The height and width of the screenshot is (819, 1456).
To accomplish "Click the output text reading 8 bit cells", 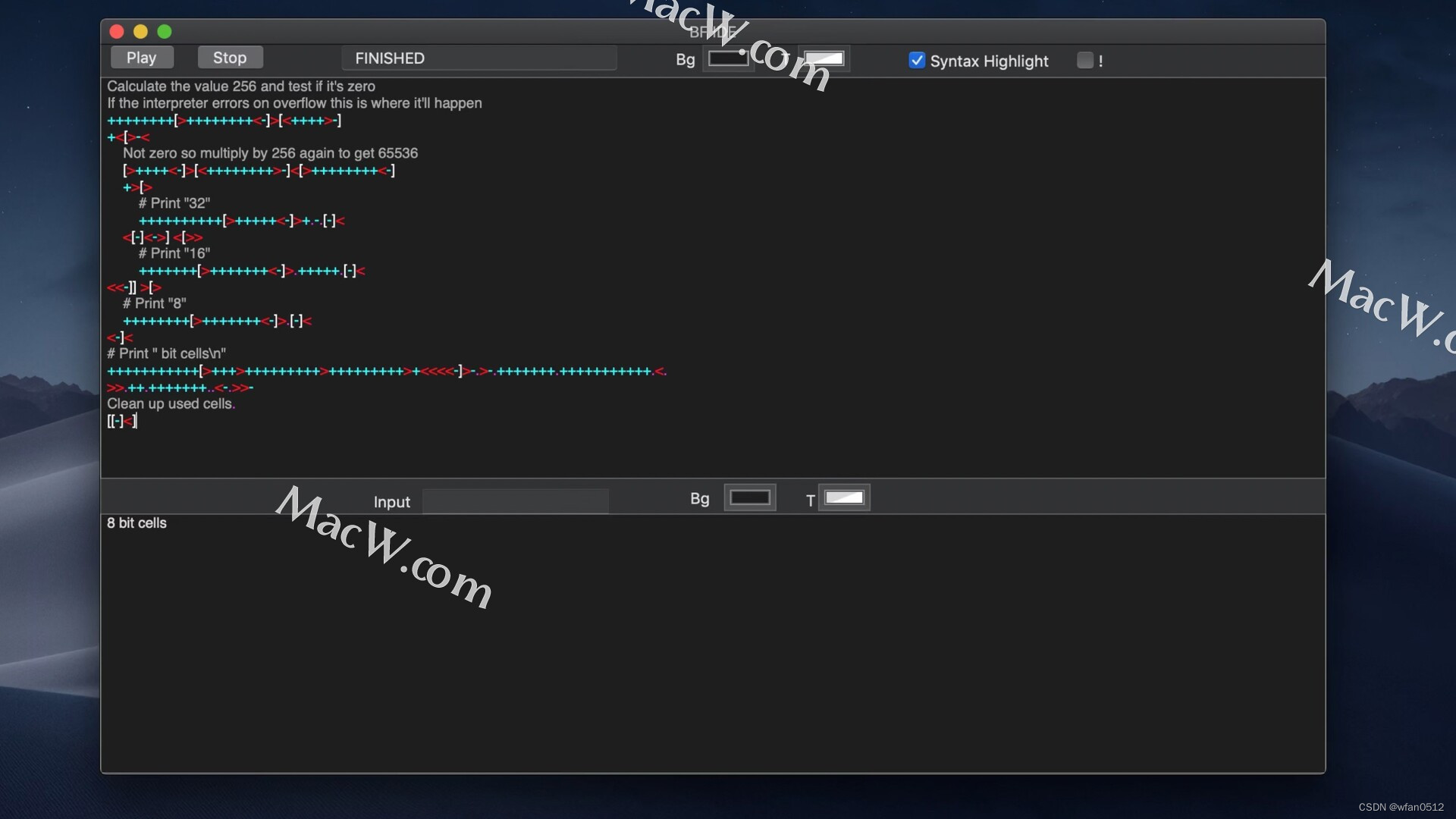I will (x=136, y=523).
